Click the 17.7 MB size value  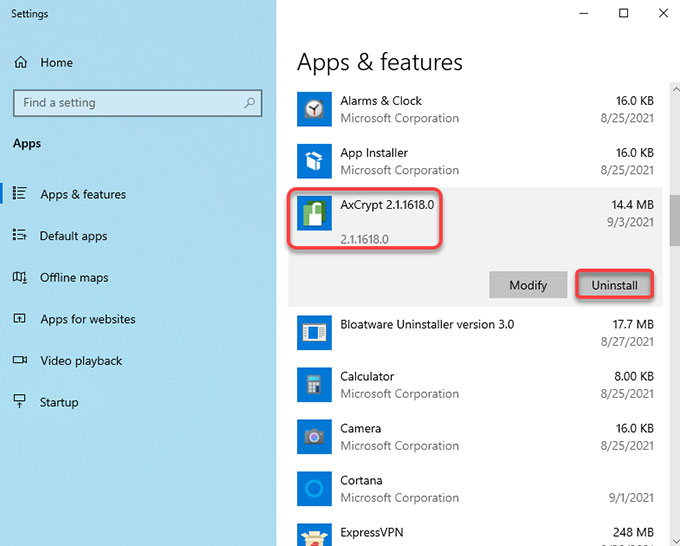coord(633,324)
